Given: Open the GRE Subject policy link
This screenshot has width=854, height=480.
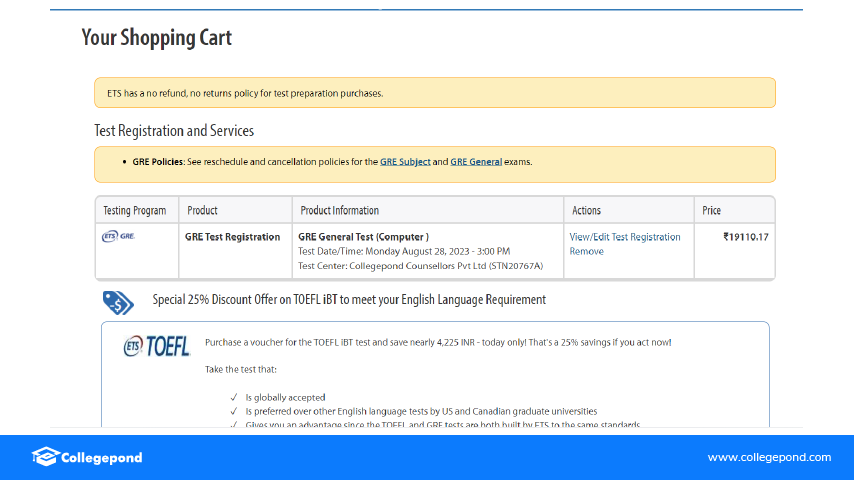Looking at the screenshot, I should click(405, 162).
